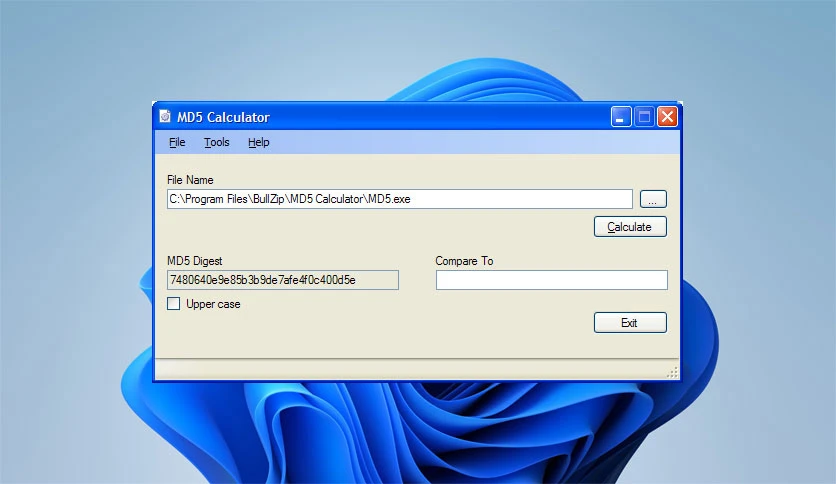
Task: Click the "File Name" label
Action: click(x=190, y=180)
